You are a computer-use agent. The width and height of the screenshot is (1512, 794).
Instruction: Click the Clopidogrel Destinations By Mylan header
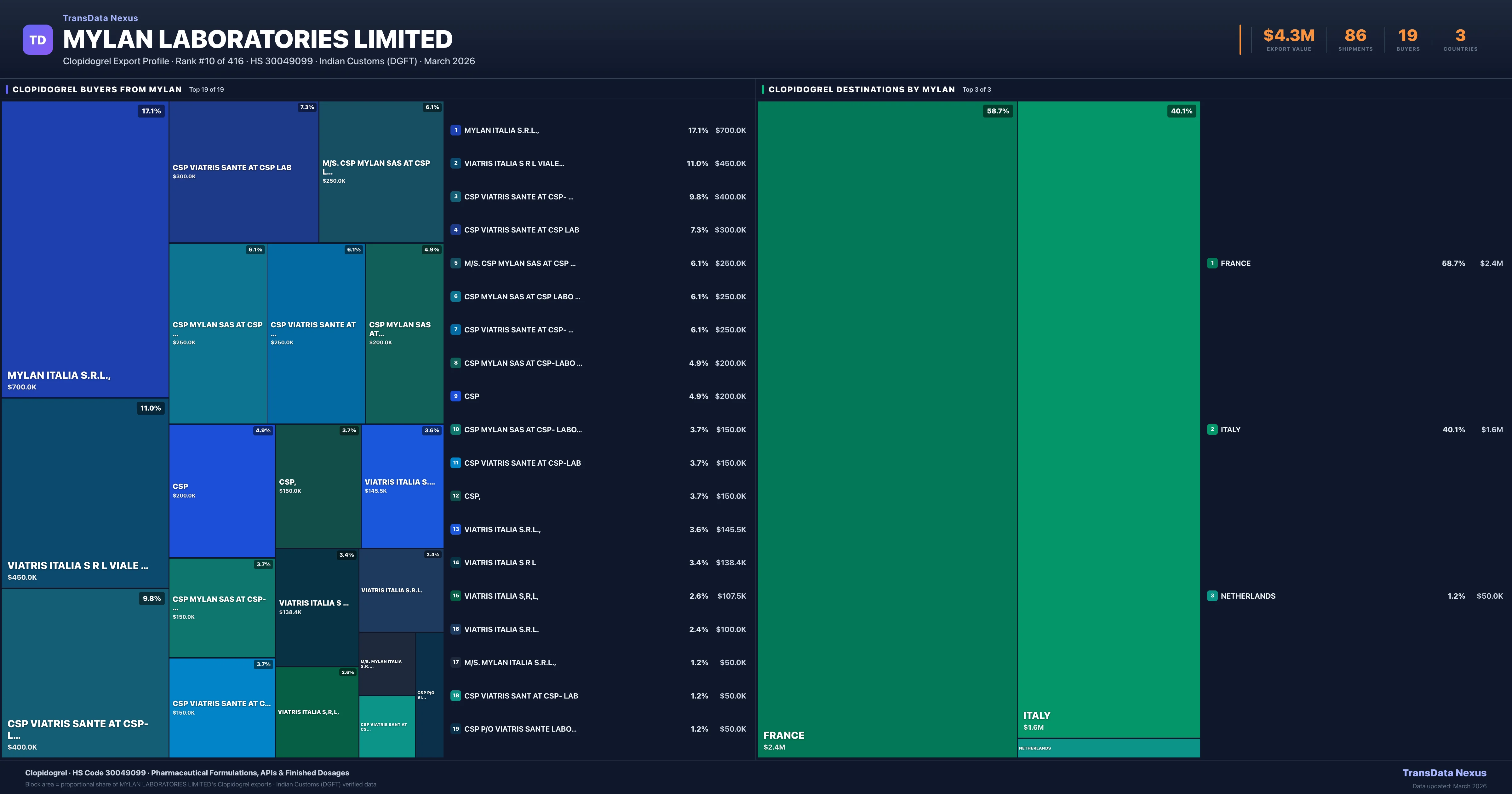click(861, 89)
